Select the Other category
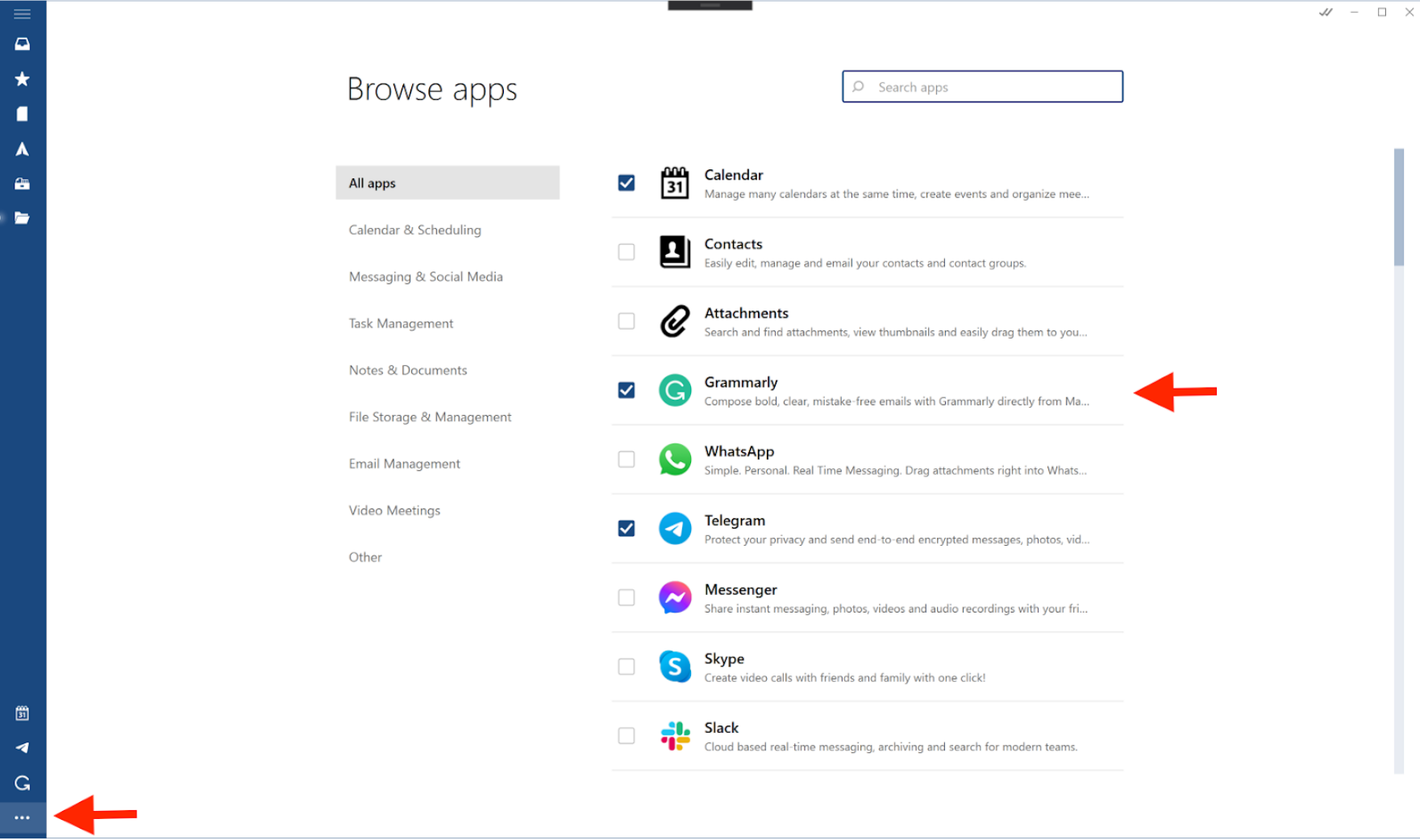The height and width of the screenshot is (840, 1420). coord(365,557)
